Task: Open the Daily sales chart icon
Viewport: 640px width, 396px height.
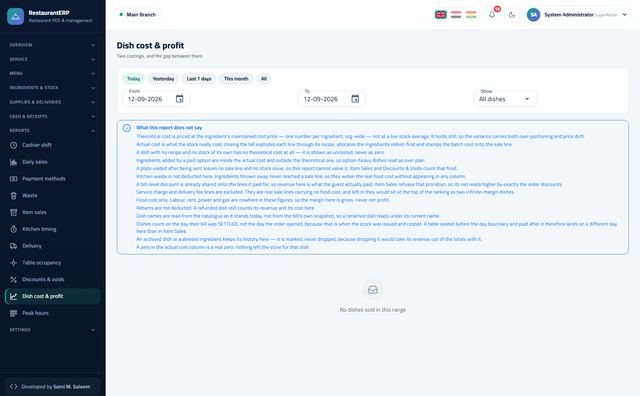Action: click(13, 162)
